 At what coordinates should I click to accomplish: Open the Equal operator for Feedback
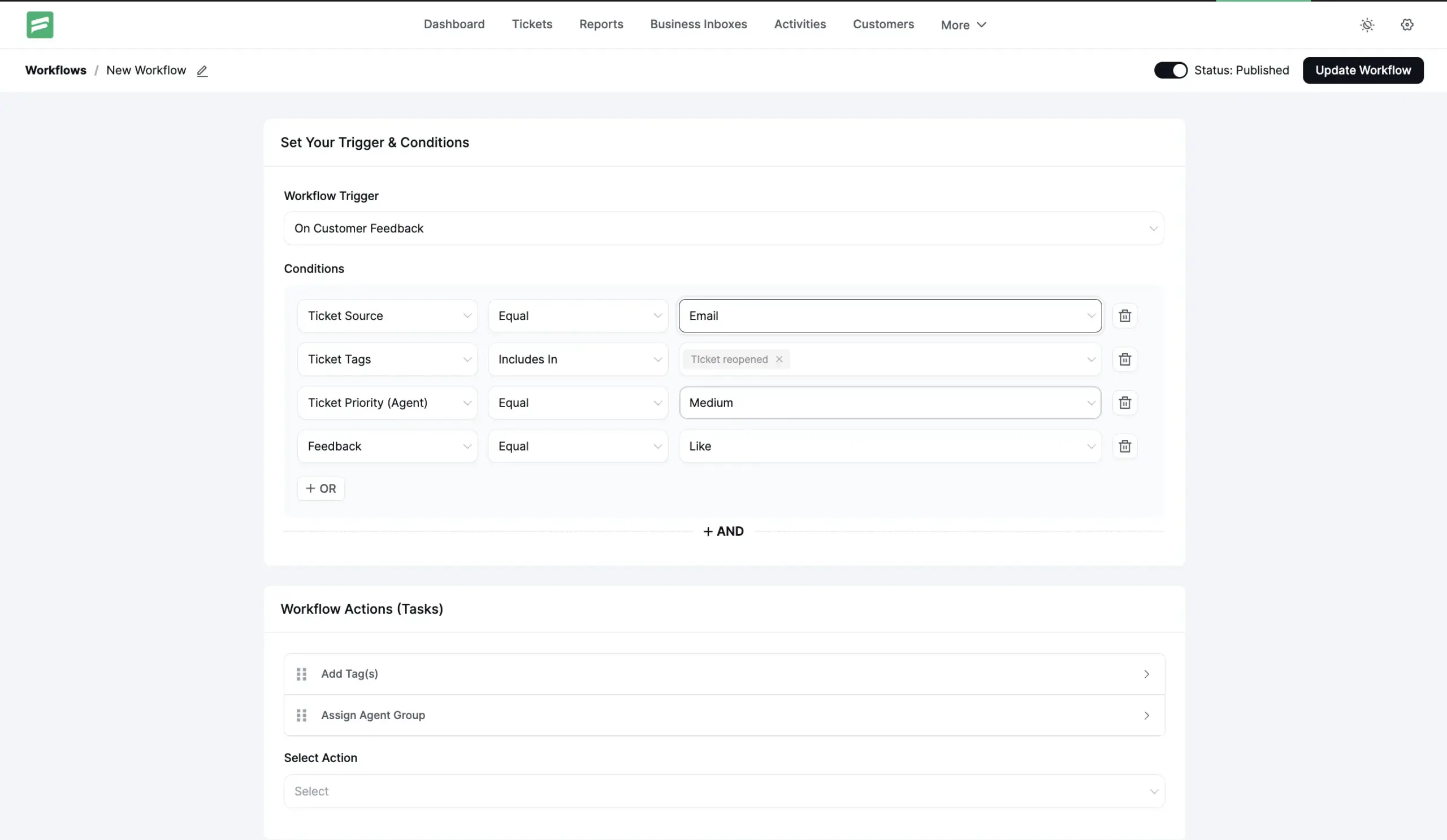pos(578,447)
